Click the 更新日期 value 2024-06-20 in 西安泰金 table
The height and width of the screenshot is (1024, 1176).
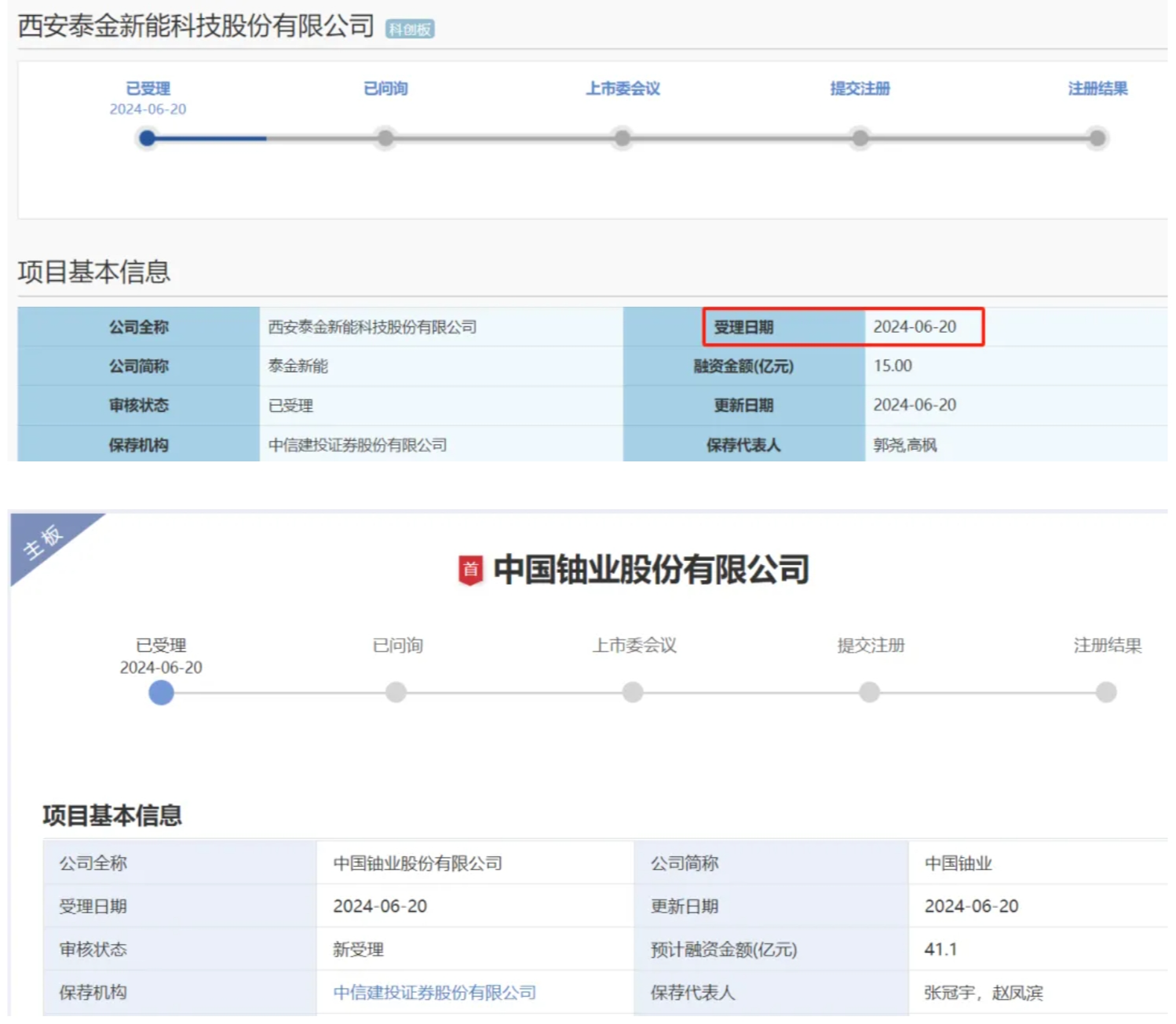[915, 406]
